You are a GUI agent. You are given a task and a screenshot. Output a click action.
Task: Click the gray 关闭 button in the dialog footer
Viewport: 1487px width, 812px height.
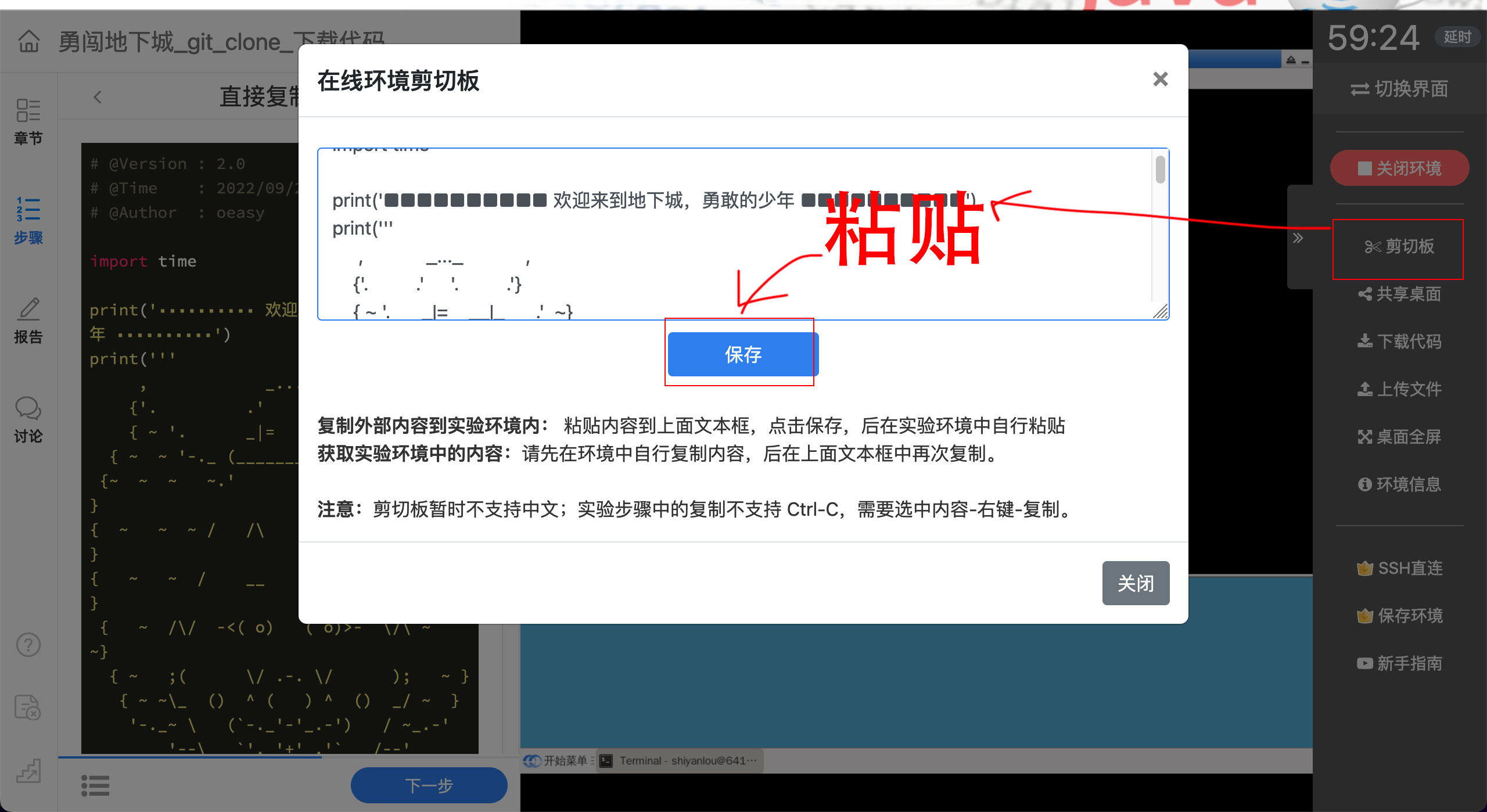point(1136,583)
